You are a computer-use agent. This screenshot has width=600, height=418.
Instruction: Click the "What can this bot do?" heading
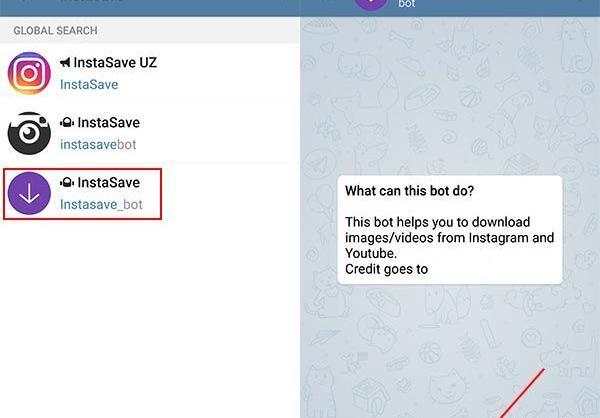[x=409, y=191]
